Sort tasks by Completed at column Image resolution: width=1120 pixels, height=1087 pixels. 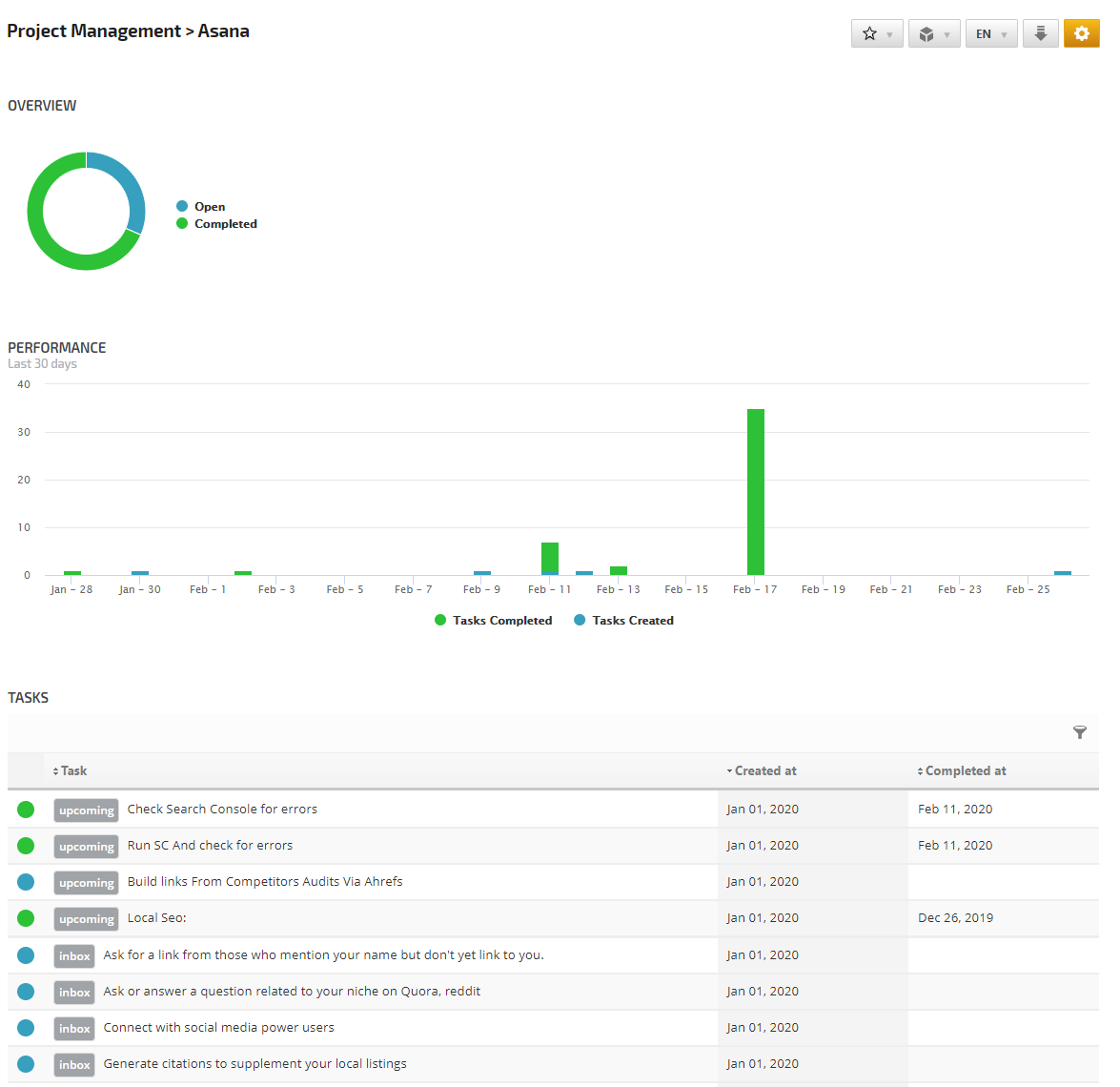click(965, 770)
